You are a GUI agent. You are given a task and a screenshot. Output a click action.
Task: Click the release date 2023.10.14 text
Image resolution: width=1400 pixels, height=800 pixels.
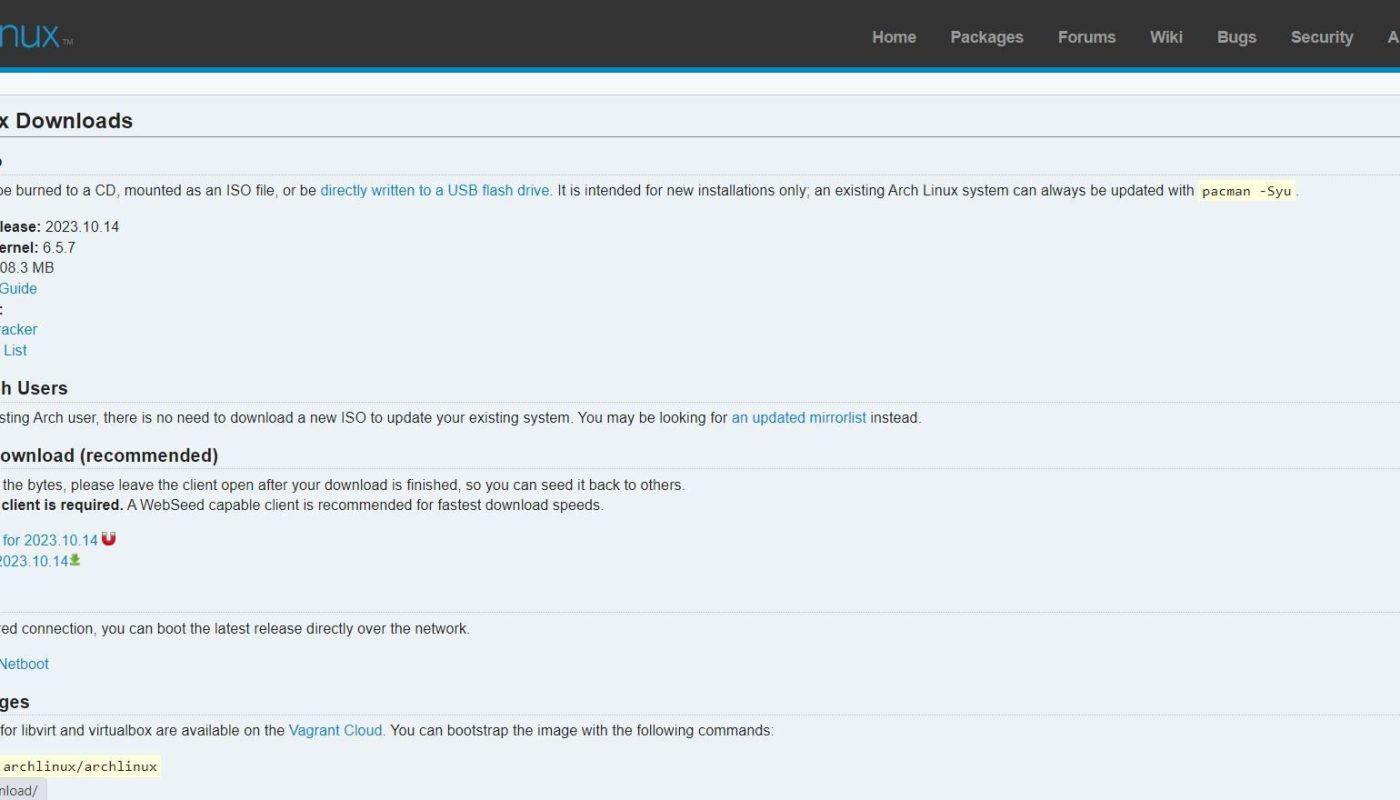(82, 227)
